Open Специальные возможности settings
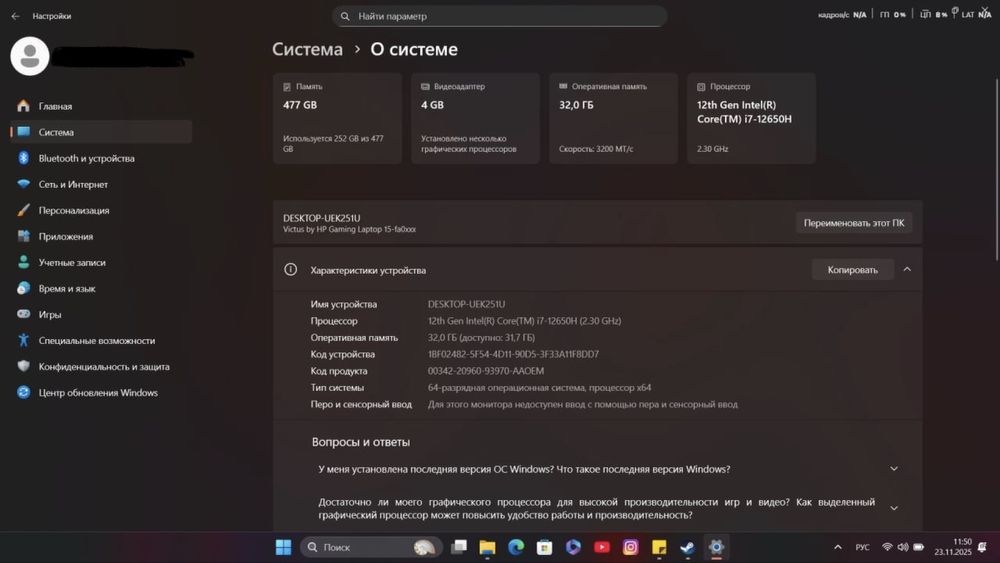Viewport: 1000px width, 563px height. click(101, 340)
